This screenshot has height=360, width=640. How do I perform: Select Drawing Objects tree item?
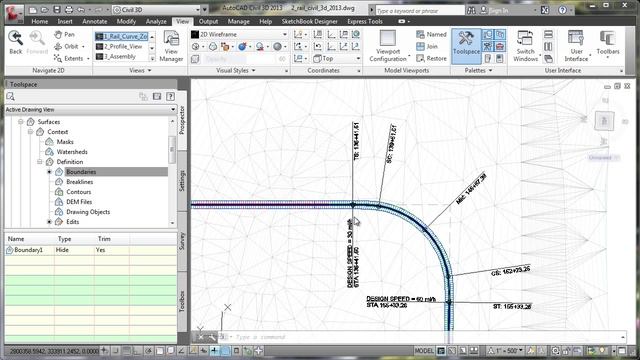click(88, 212)
